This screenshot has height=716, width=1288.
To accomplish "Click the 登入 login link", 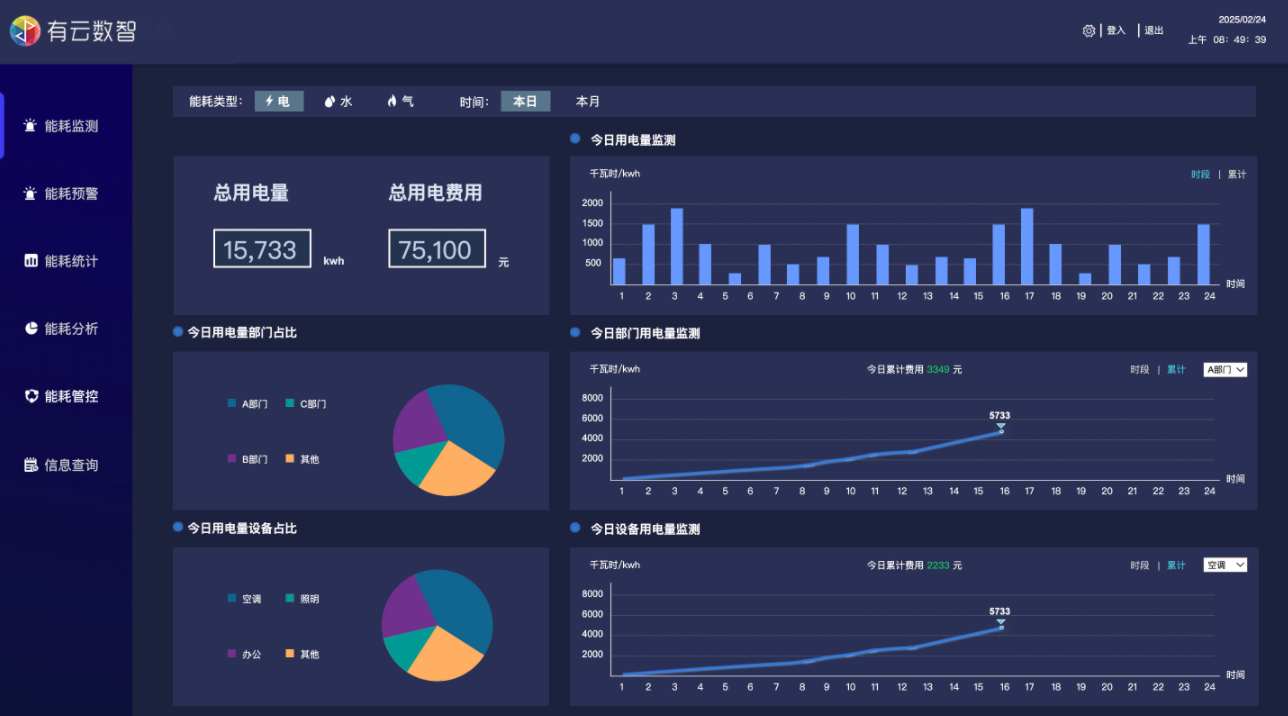I will 1116,31.
